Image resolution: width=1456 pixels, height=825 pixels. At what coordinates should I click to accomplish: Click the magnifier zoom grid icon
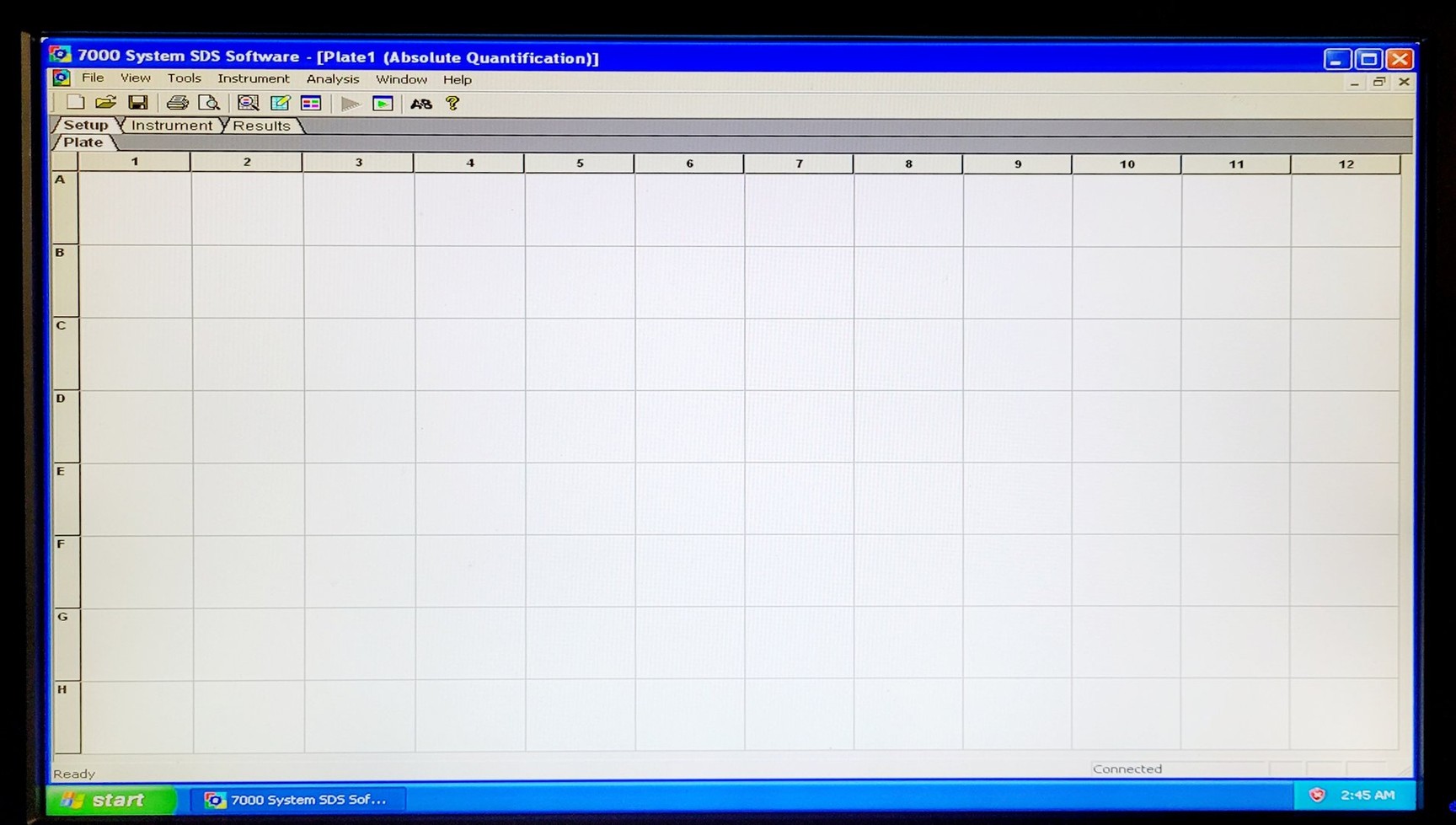(248, 103)
